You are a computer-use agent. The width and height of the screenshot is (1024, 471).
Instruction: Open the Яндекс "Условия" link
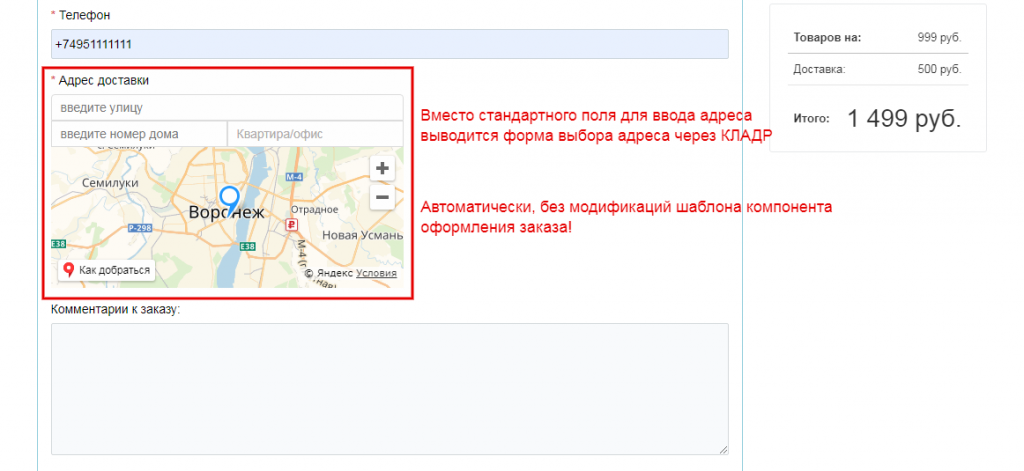coord(376,273)
